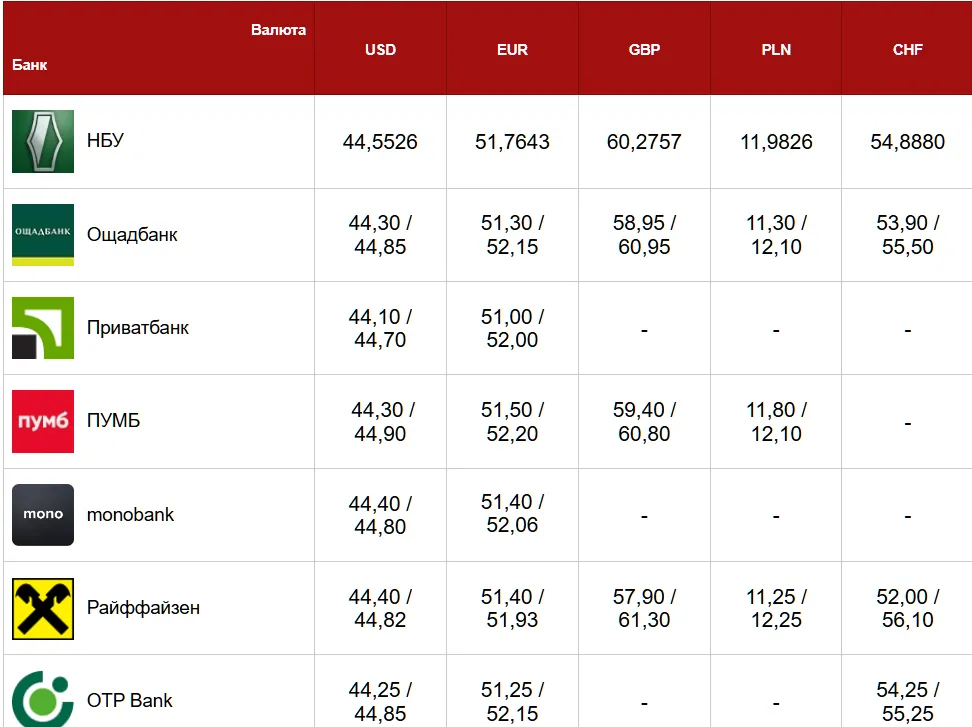Click the Ощадбанк bank name
The width and height of the screenshot is (972, 727).
132,234
